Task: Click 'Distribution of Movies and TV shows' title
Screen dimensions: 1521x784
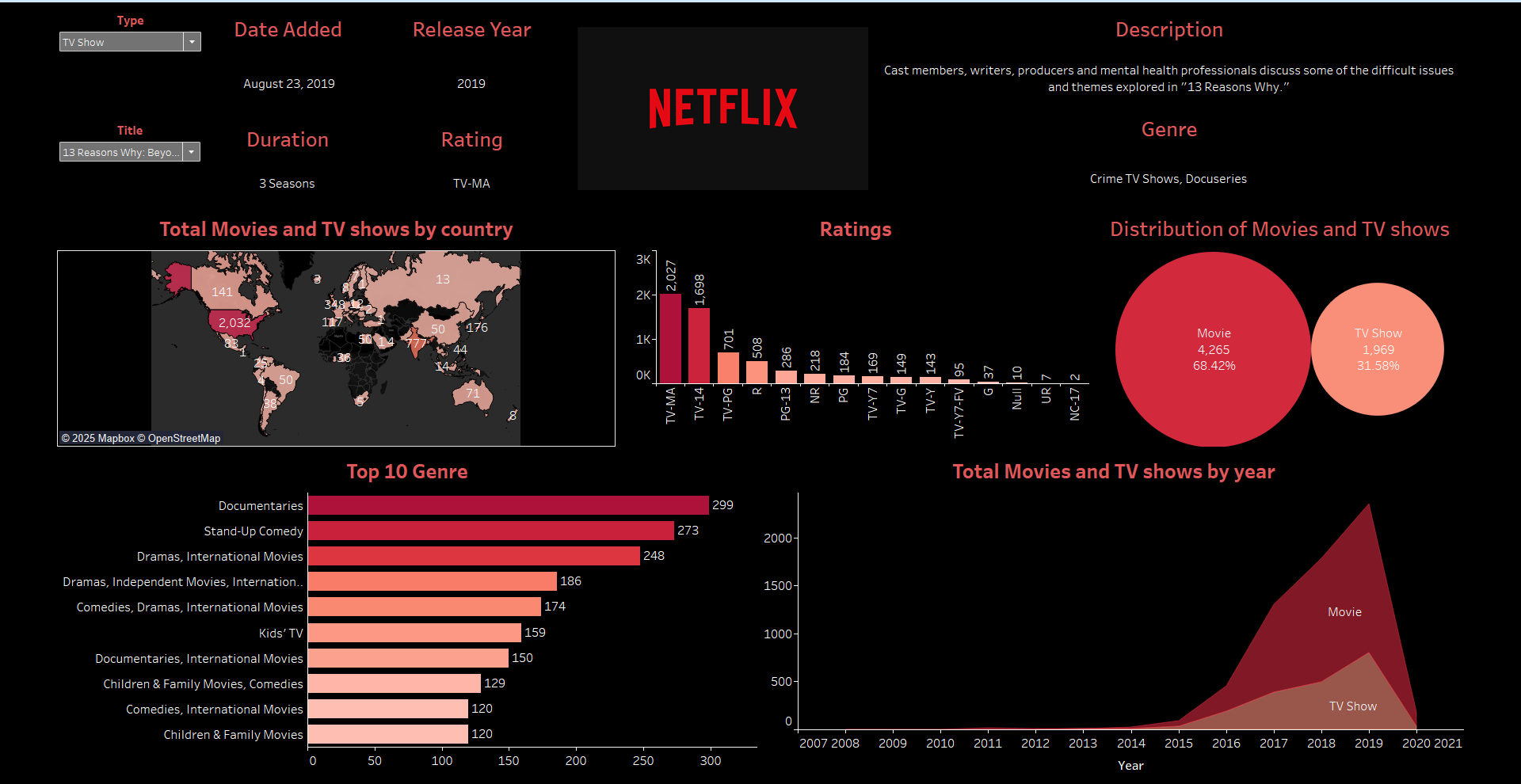Action: click(x=1279, y=230)
